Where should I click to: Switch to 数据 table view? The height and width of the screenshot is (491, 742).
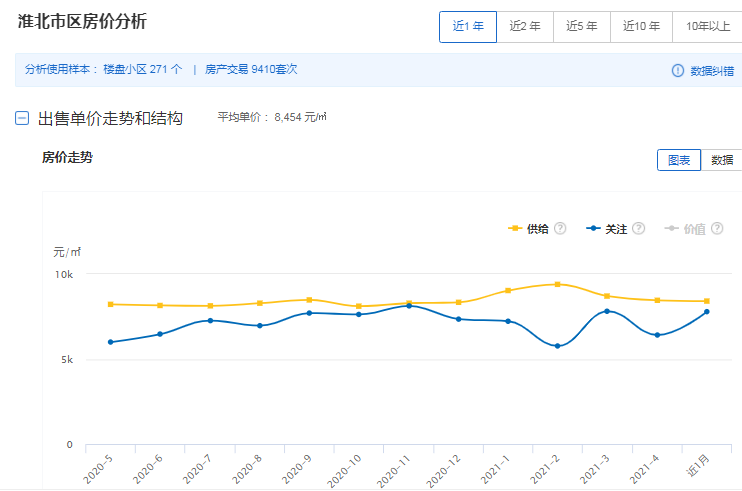coord(722,160)
